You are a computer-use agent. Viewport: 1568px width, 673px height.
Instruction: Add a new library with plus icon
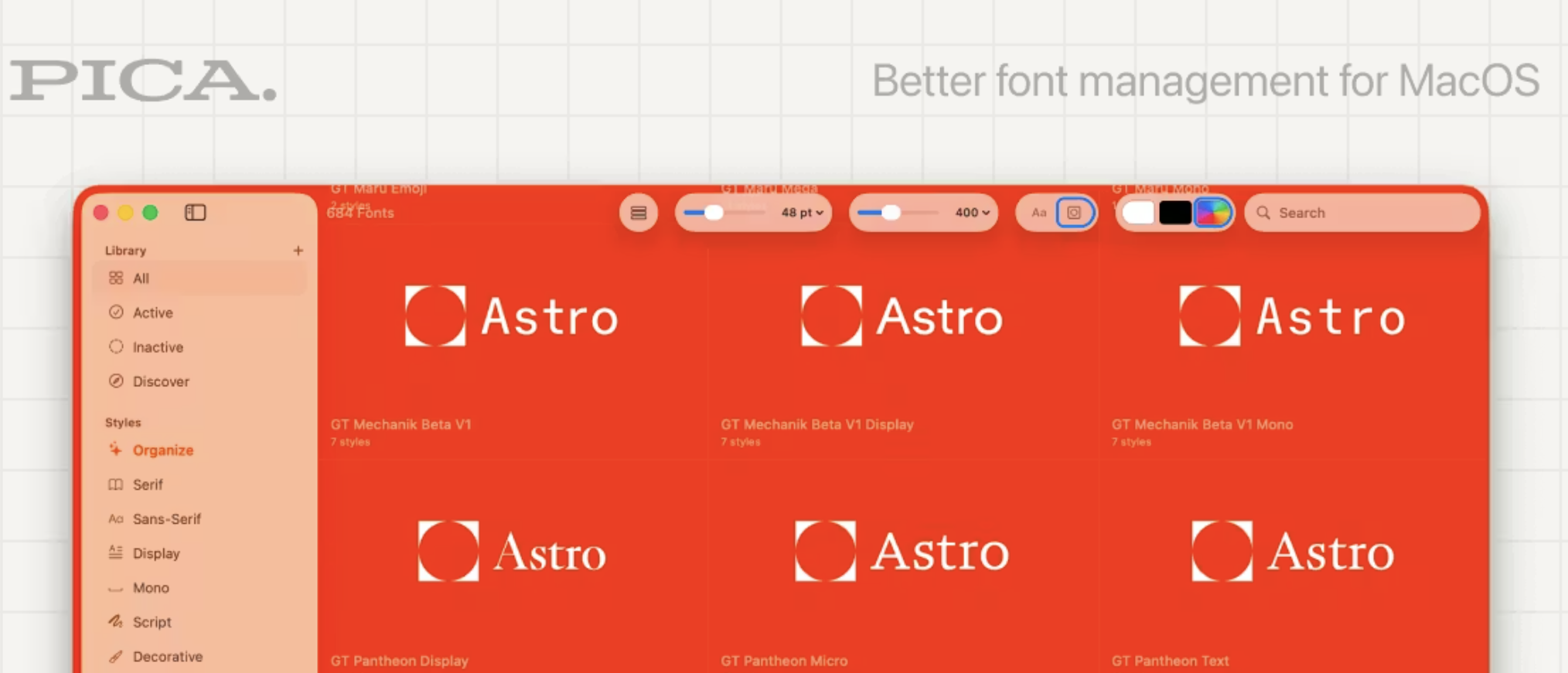298,251
